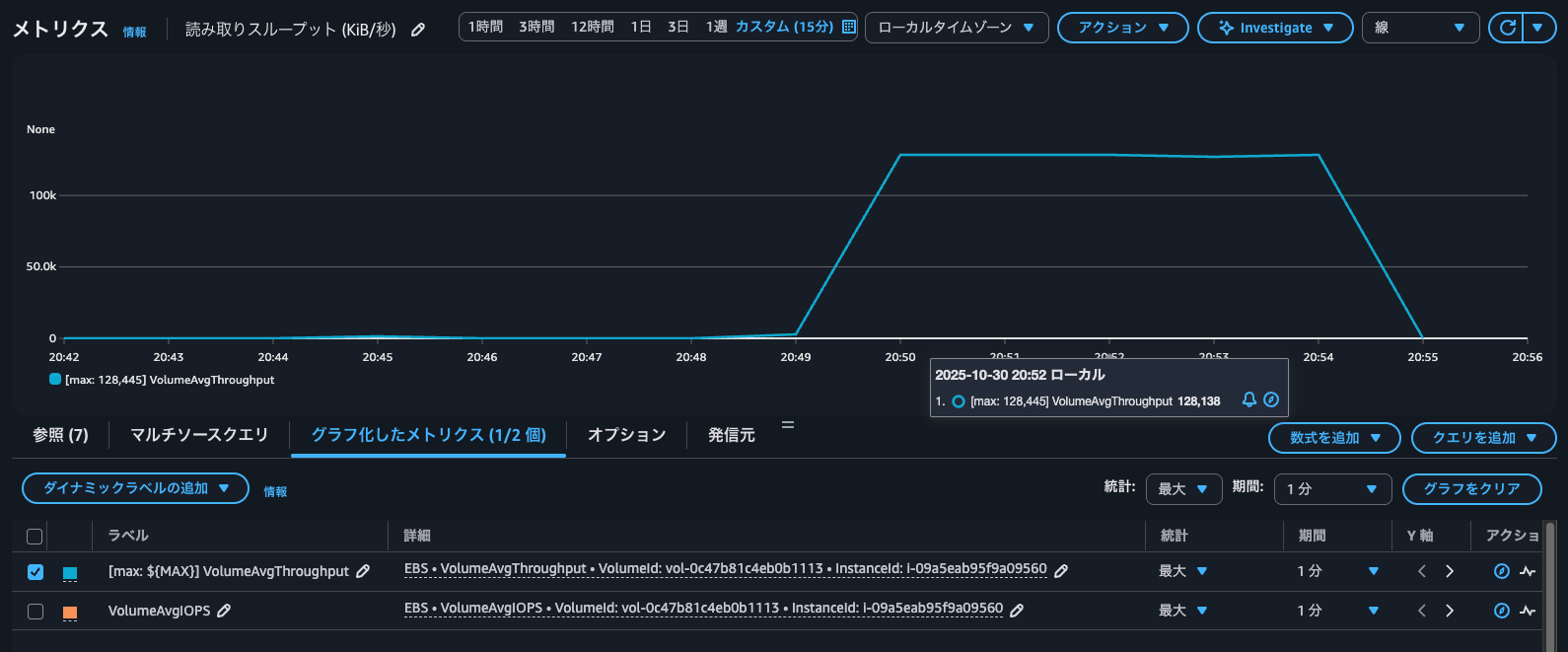Edit the VolumeAvgThroughput label with pencil icon
This screenshot has height=652, width=1568.
pos(363,571)
